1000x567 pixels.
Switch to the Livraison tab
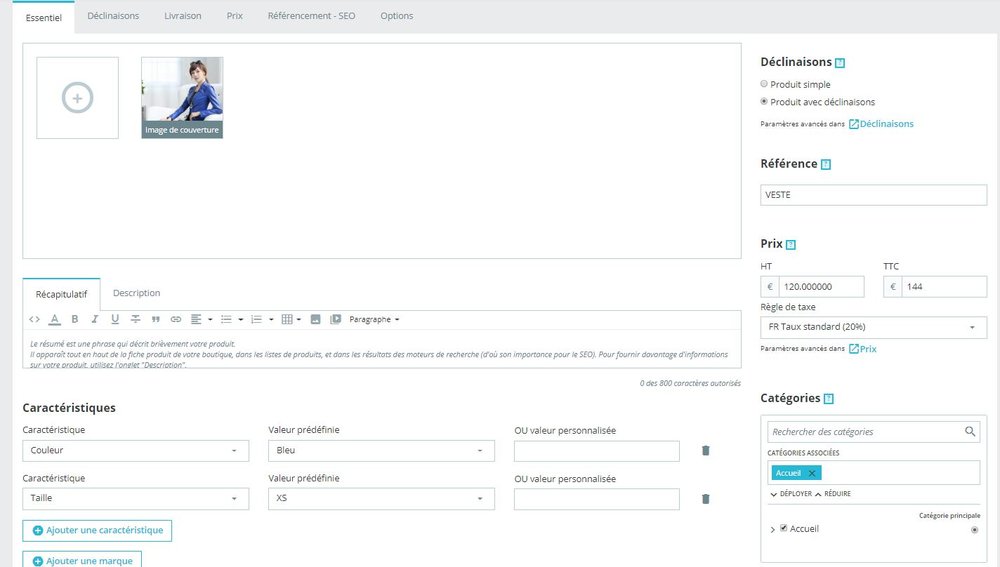coord(182,16)
